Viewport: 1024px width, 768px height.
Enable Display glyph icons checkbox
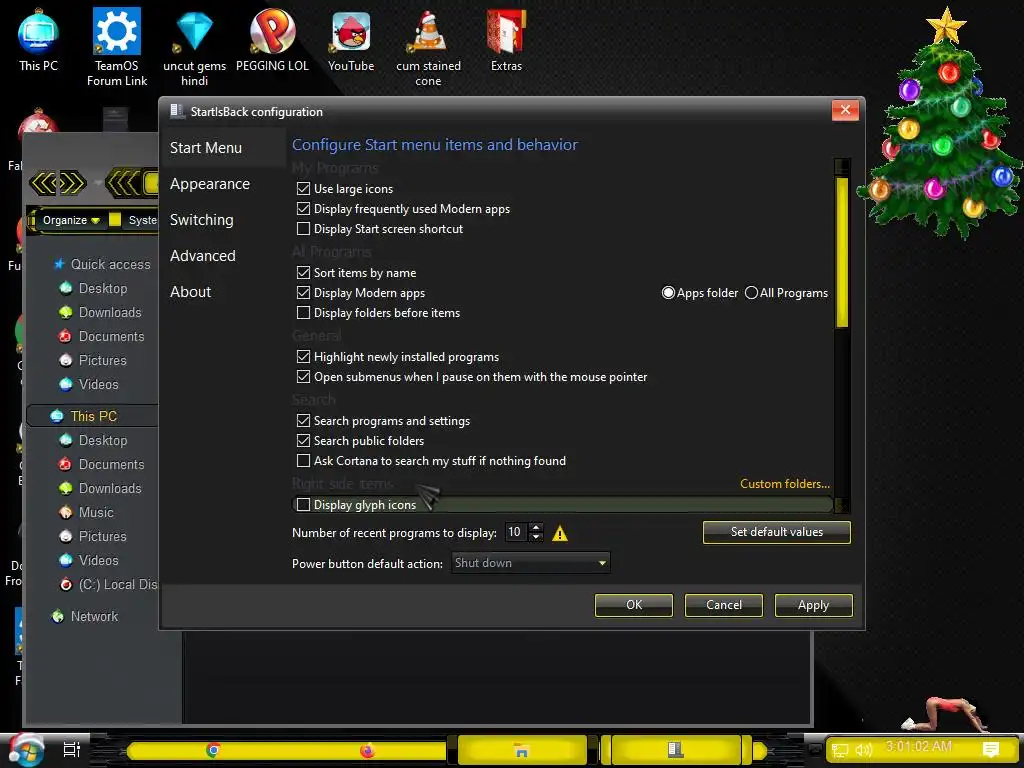(x=303, y=505)
